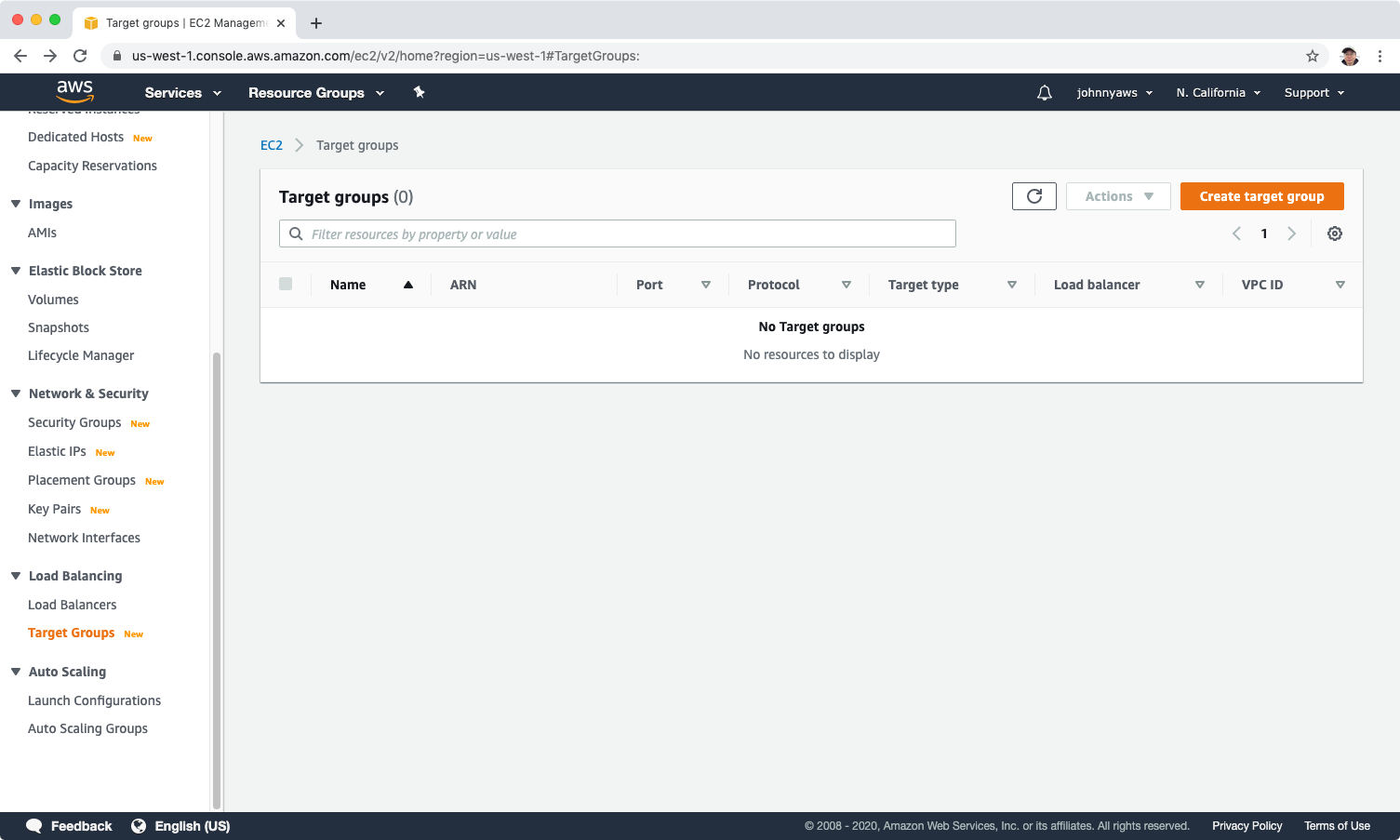The width and height of the screenshot is (1400, 840).
Task: Open AMIs in sidebar
Action: [42, 233]
